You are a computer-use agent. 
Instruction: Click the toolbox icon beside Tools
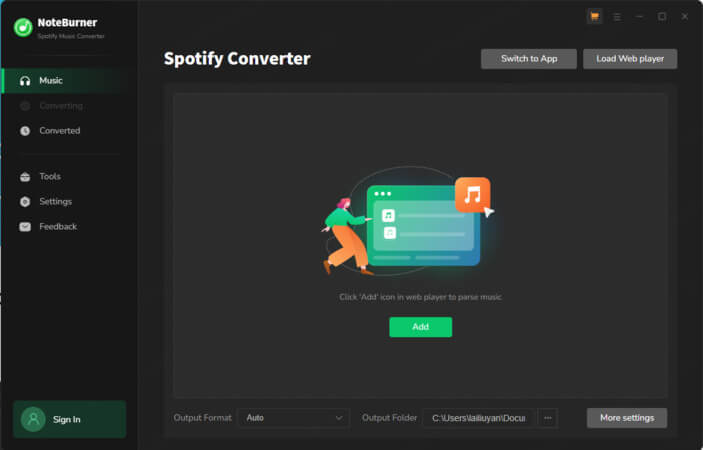(25, 176)
